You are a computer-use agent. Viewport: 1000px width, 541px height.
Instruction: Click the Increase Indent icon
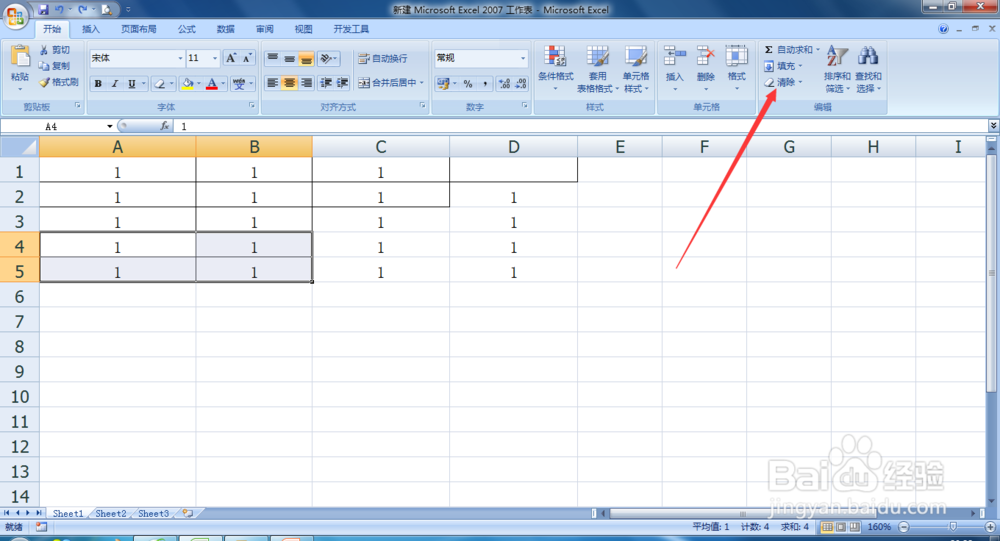pyautogui.click(x=342, y=83)
